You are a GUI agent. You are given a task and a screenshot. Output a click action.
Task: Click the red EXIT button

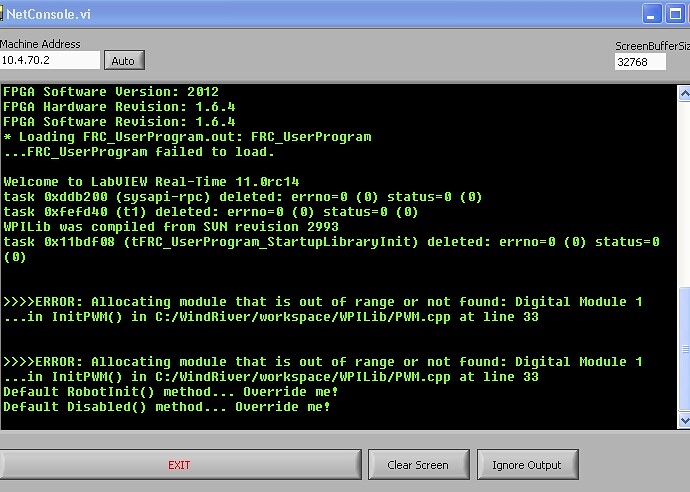click(180, 465)
